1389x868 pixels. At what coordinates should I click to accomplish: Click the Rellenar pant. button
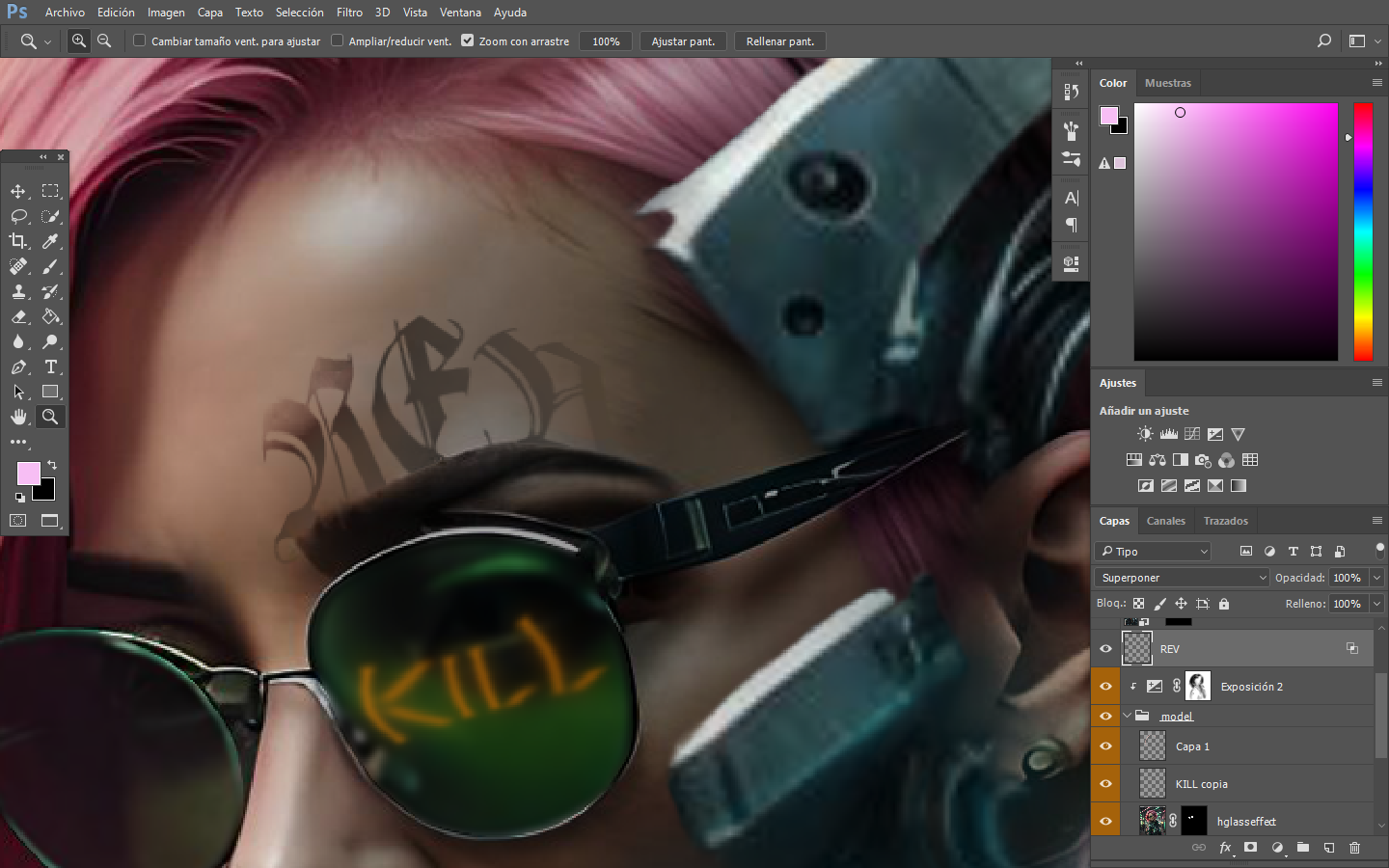(x=780, y=41)
